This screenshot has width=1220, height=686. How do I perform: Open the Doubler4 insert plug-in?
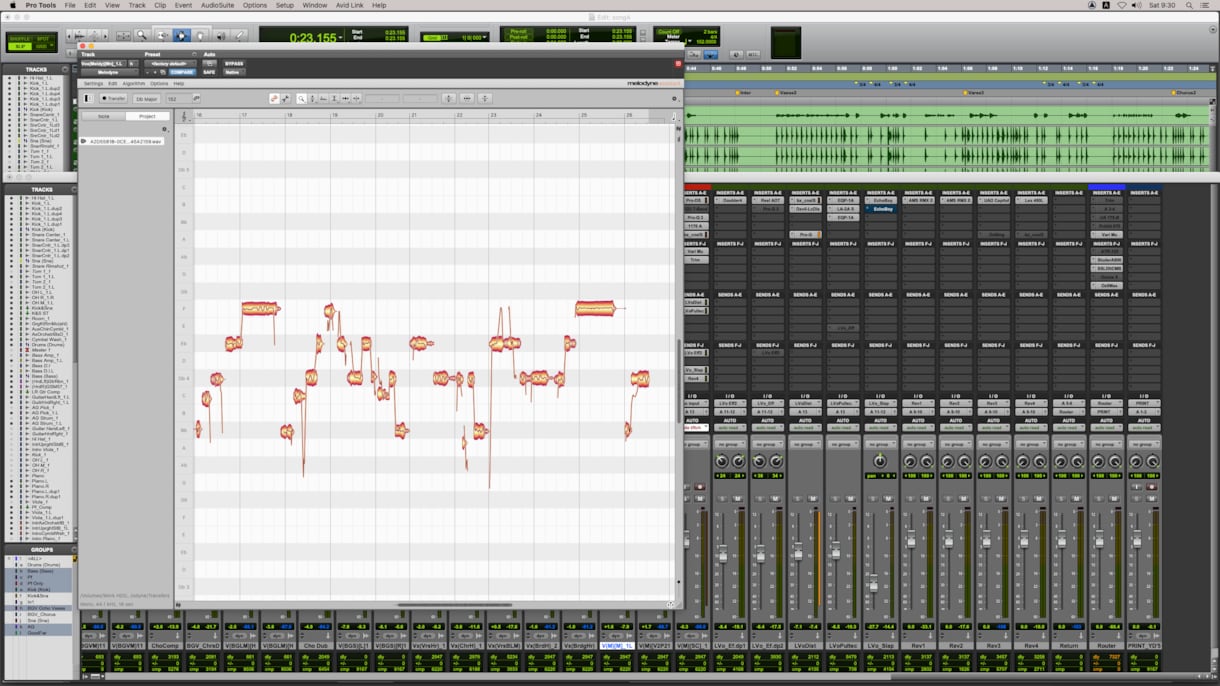click(731, 200)
